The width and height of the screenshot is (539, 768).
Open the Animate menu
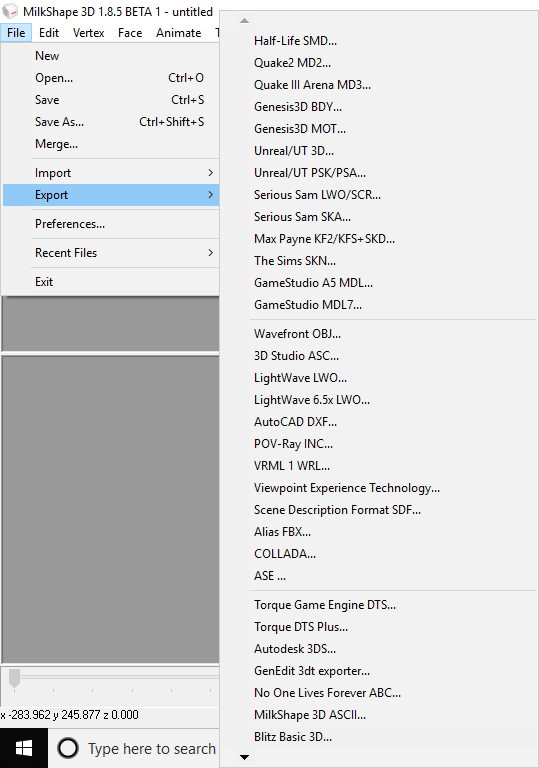coord(179,33)
